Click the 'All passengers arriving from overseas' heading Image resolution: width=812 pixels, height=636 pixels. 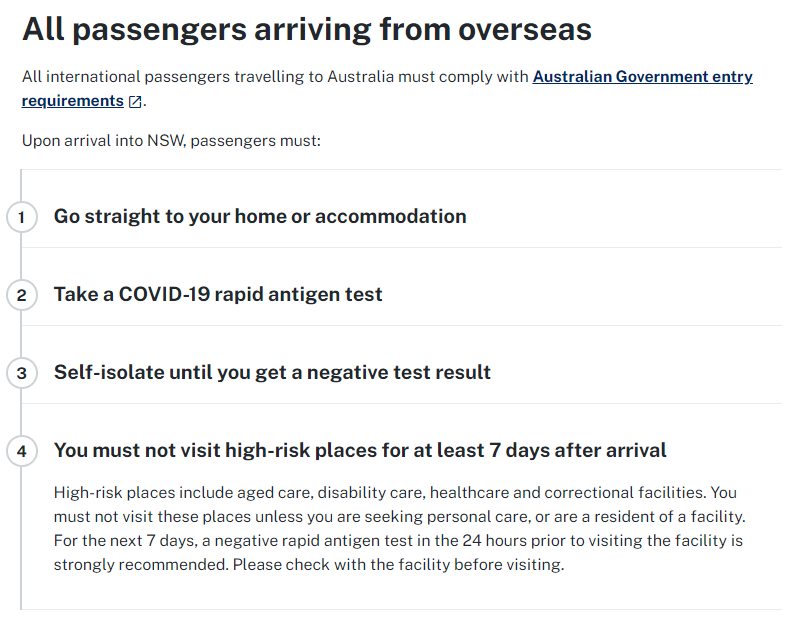coord(307,30)
